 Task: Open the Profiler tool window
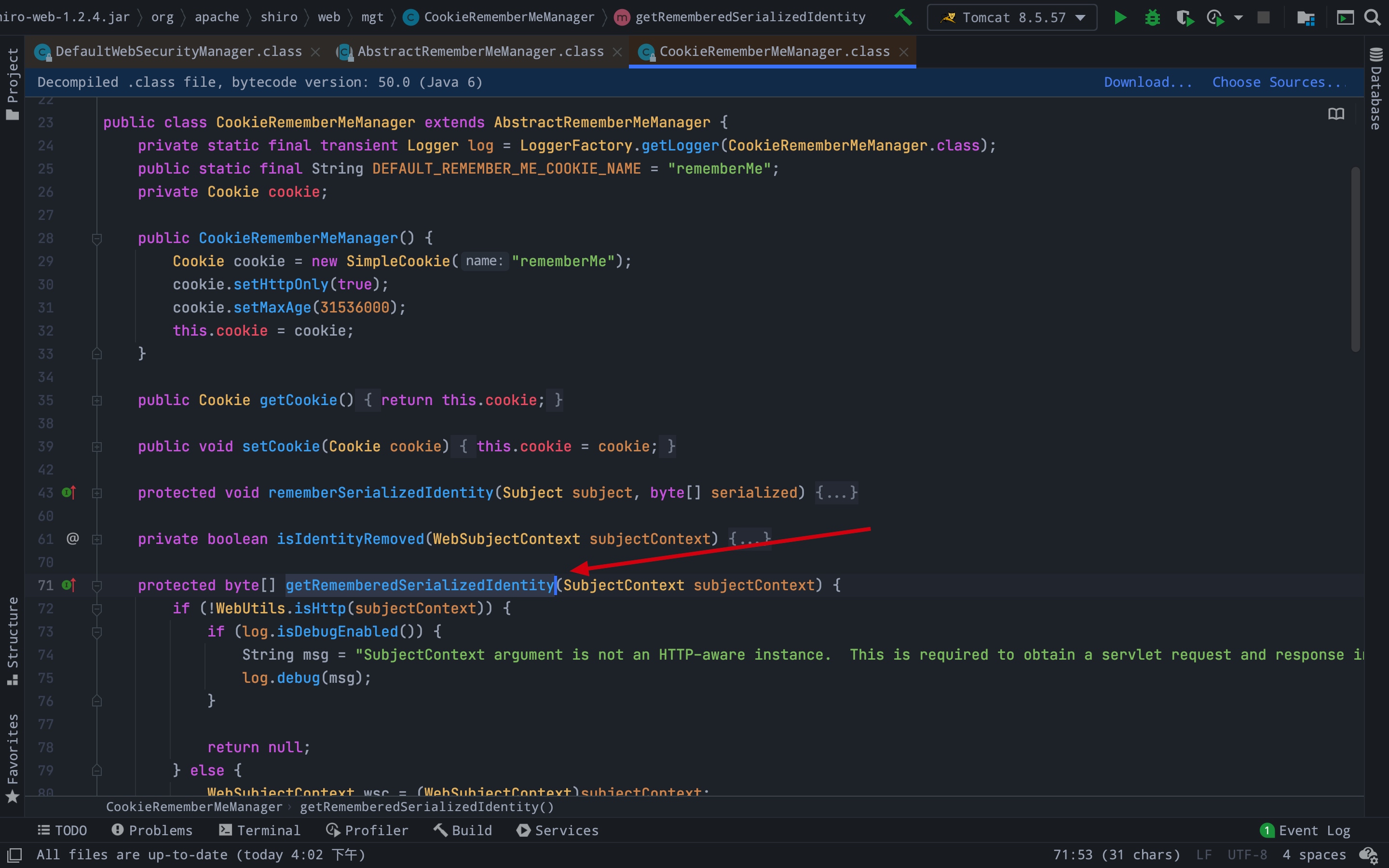point(368,831)
